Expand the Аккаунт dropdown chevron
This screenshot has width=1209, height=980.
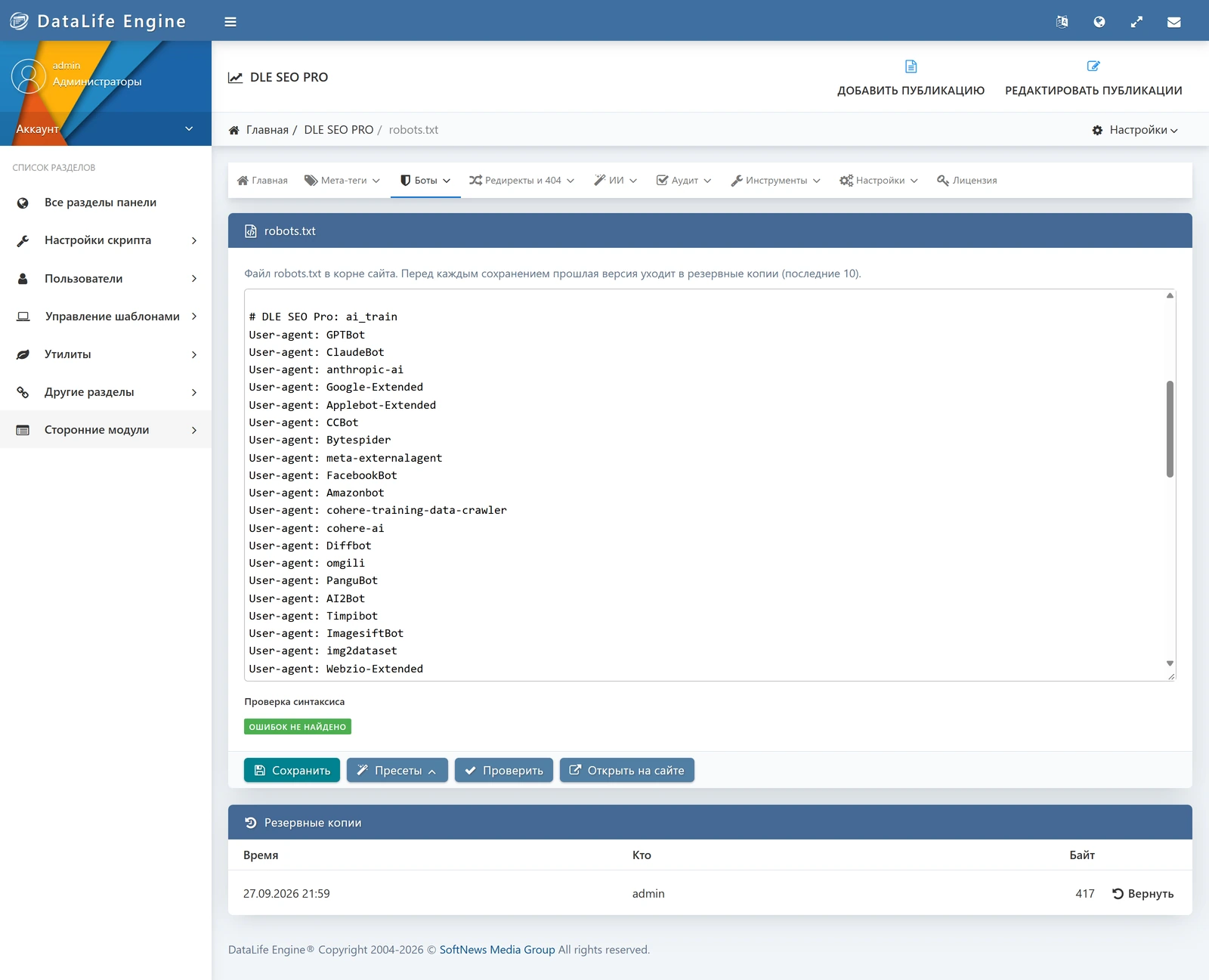tap(189, 128)
